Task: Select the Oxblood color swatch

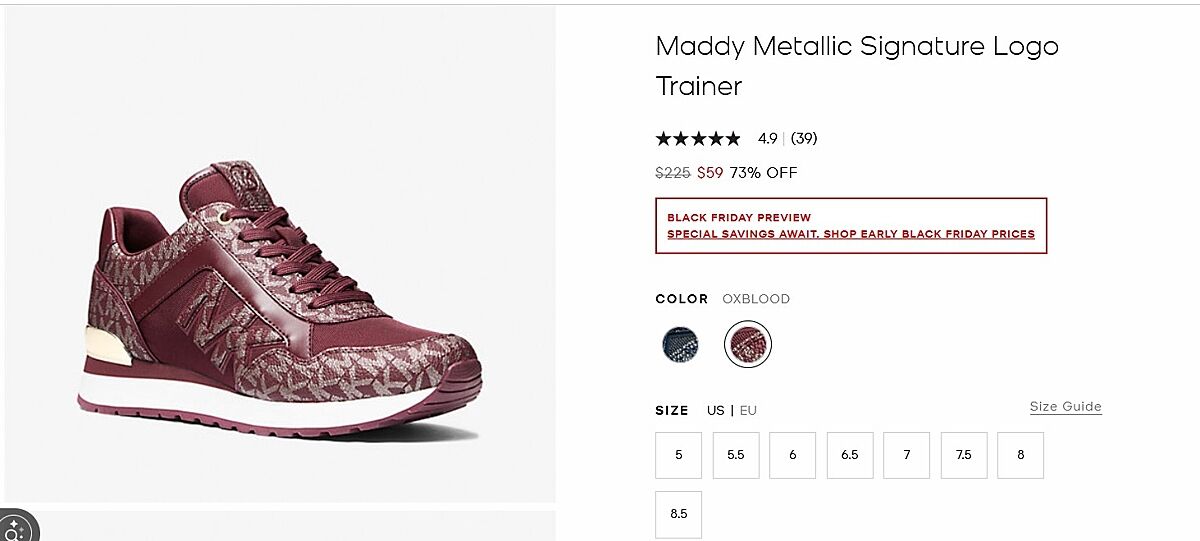Action: [748, 345]
